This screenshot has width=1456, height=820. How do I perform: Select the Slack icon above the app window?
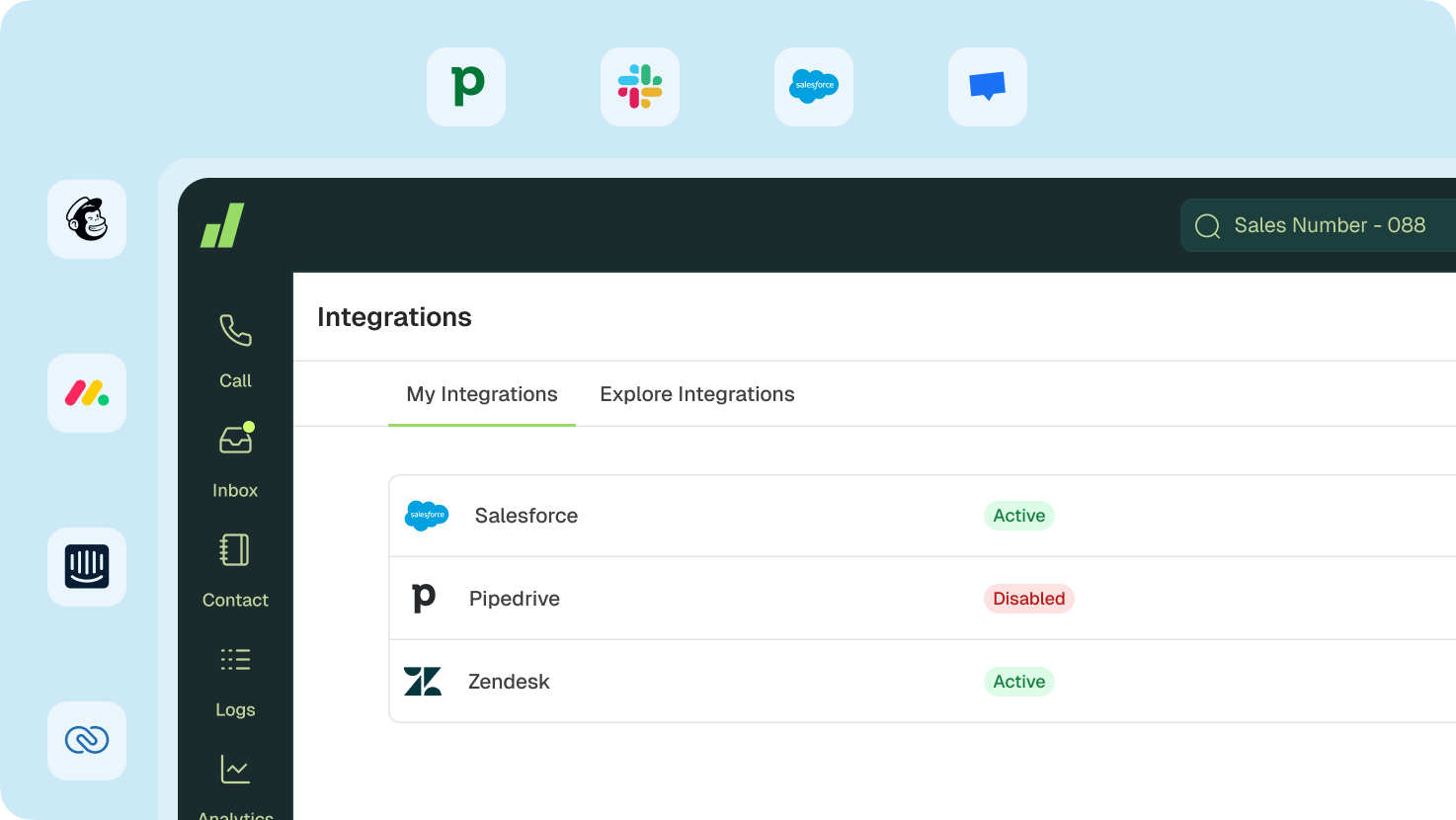[x=639, y=87]
